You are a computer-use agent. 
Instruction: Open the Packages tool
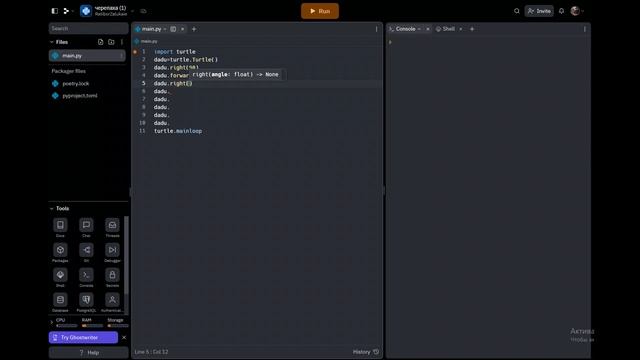click(x=60, y=252)
